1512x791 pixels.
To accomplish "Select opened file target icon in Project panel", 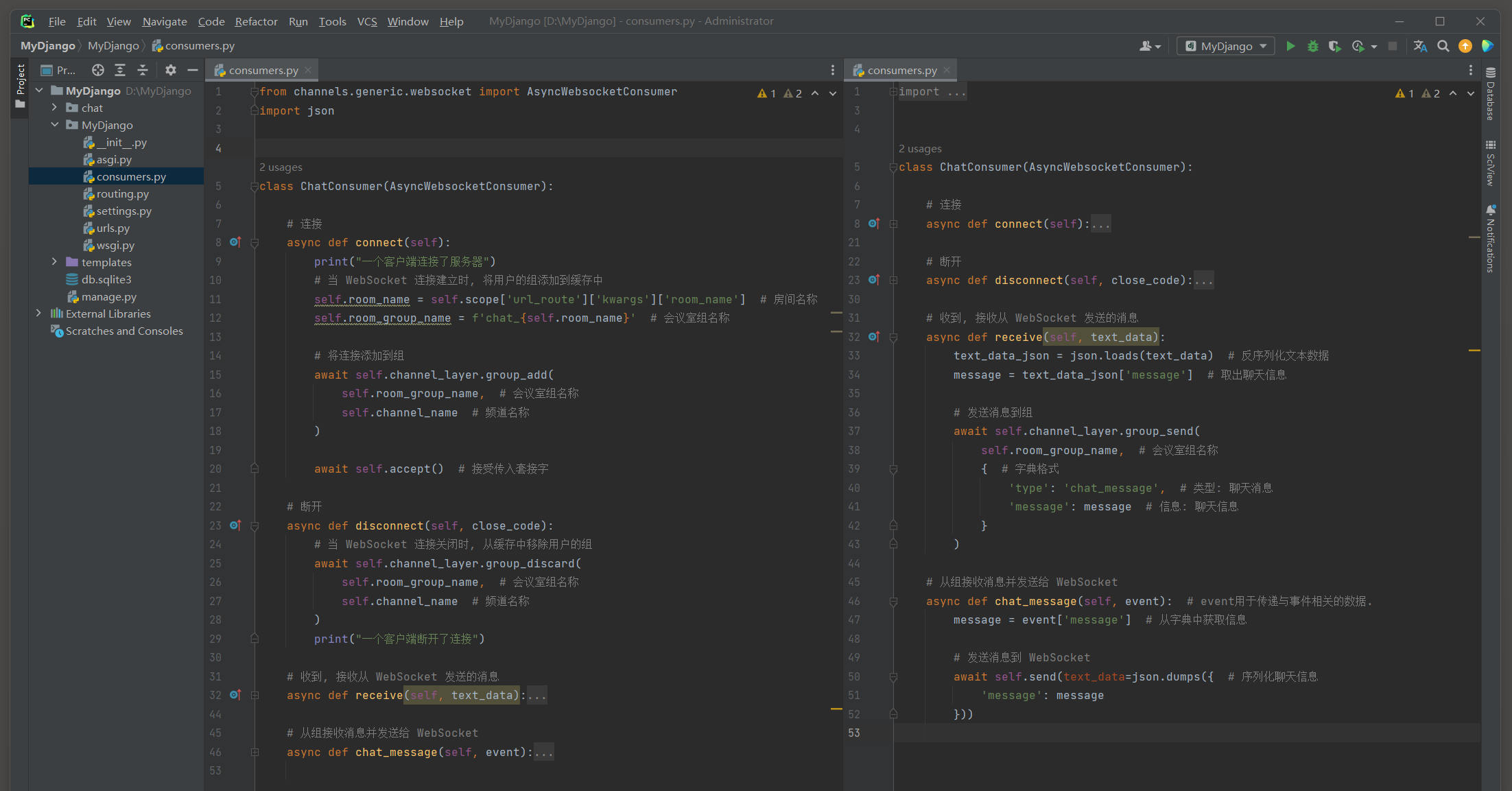I will [98, 70].
